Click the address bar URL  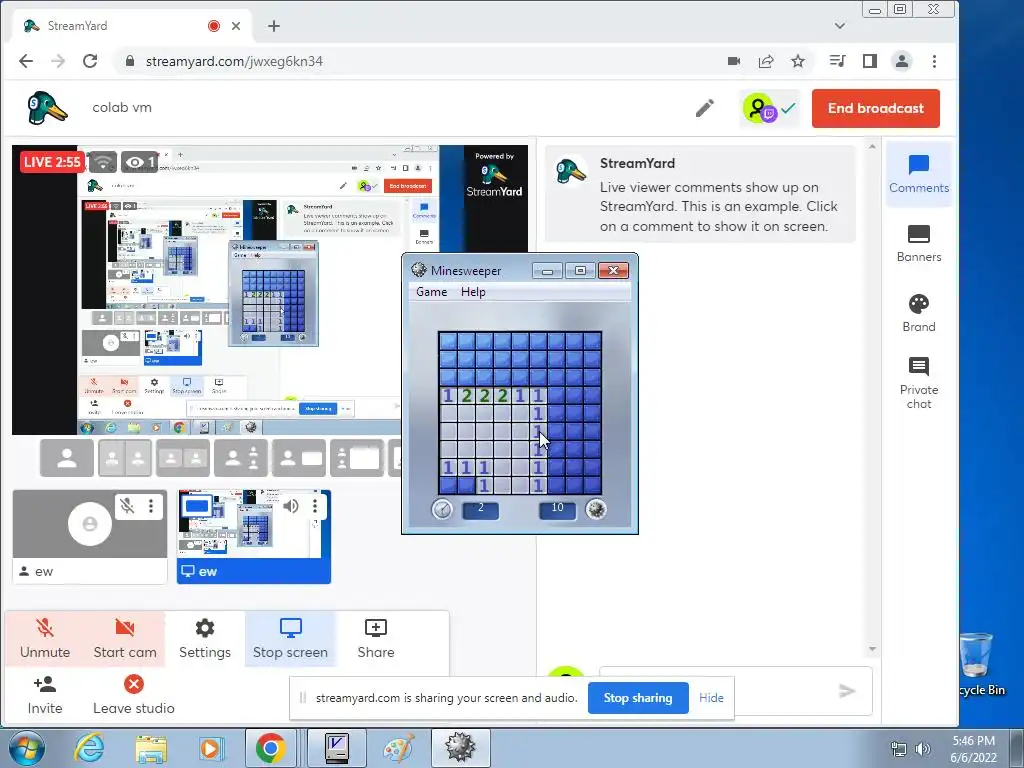point(234,61)
